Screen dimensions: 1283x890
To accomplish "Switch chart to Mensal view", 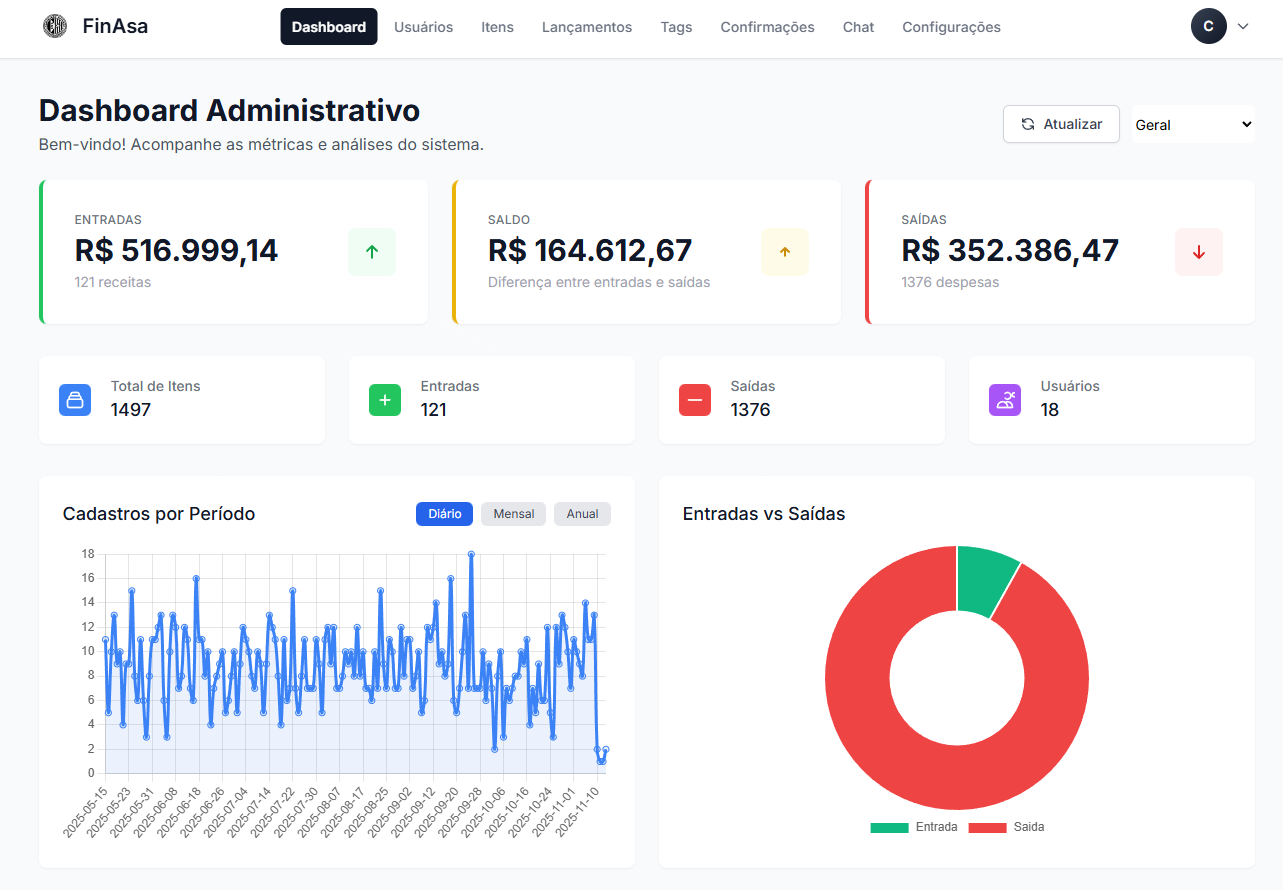I will pos(514,514).
